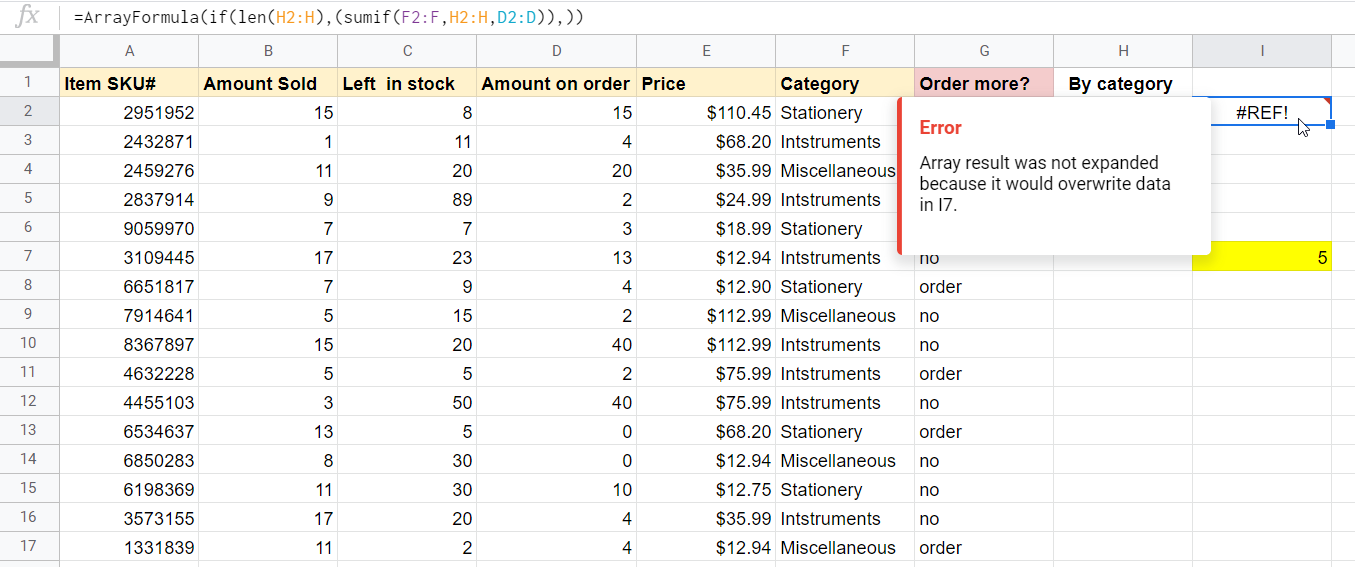Click price cell $12.75

click(x=706, y=489)
